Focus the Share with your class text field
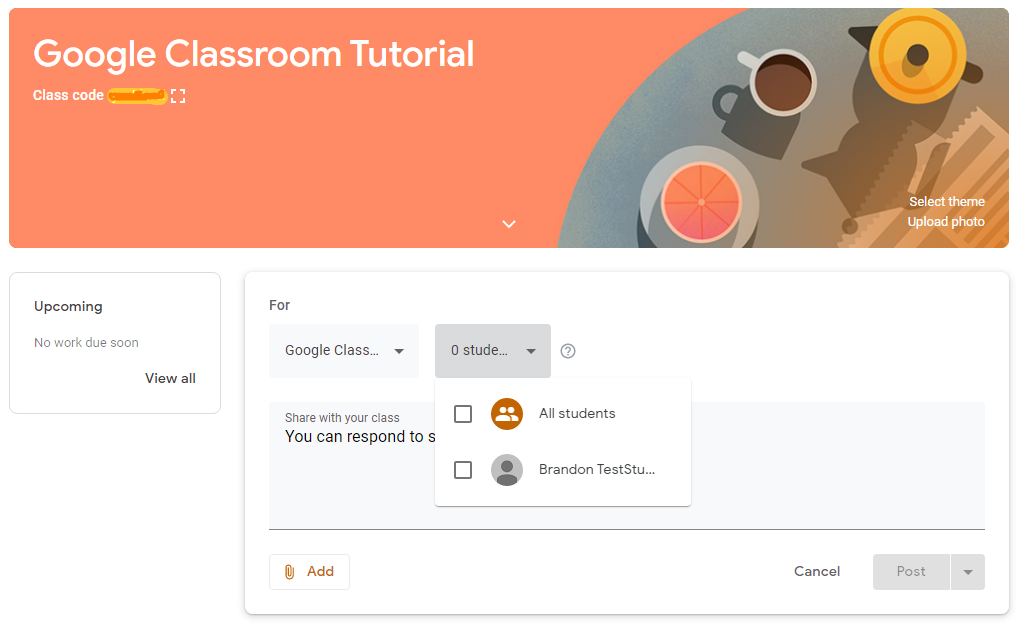 click(x=626, y=465)
